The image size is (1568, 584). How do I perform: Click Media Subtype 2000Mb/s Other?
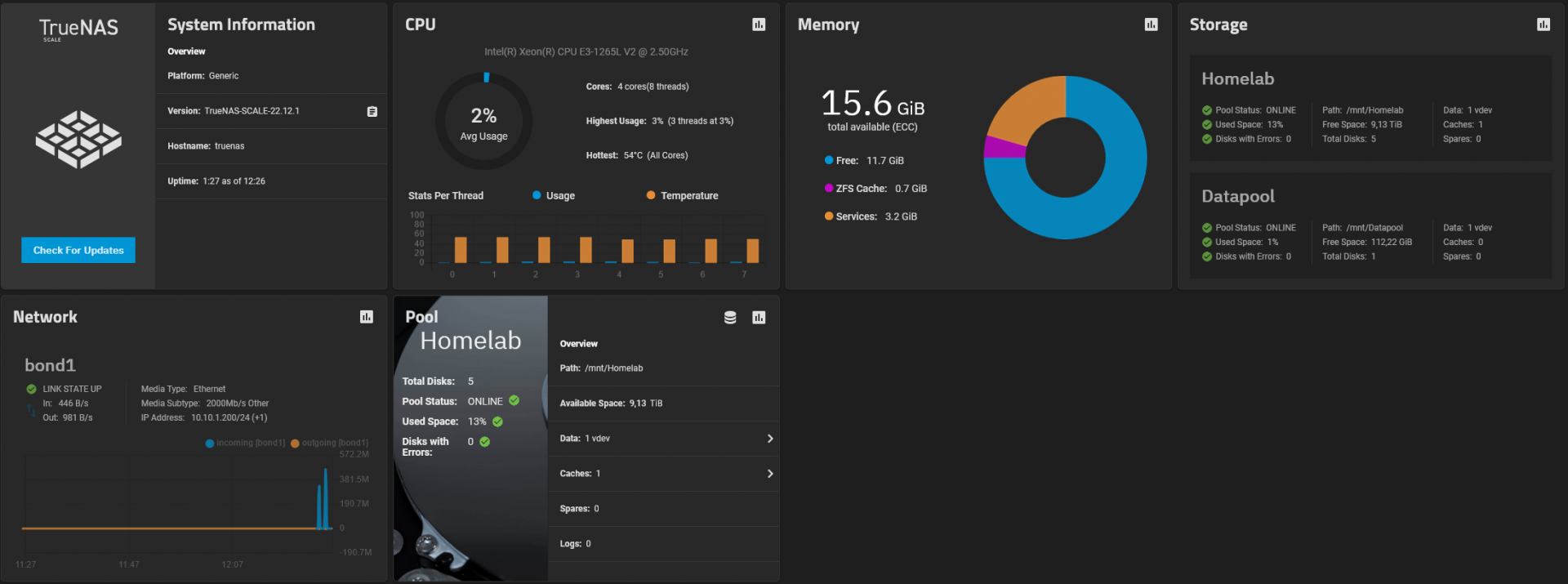[x=205, y=403]
